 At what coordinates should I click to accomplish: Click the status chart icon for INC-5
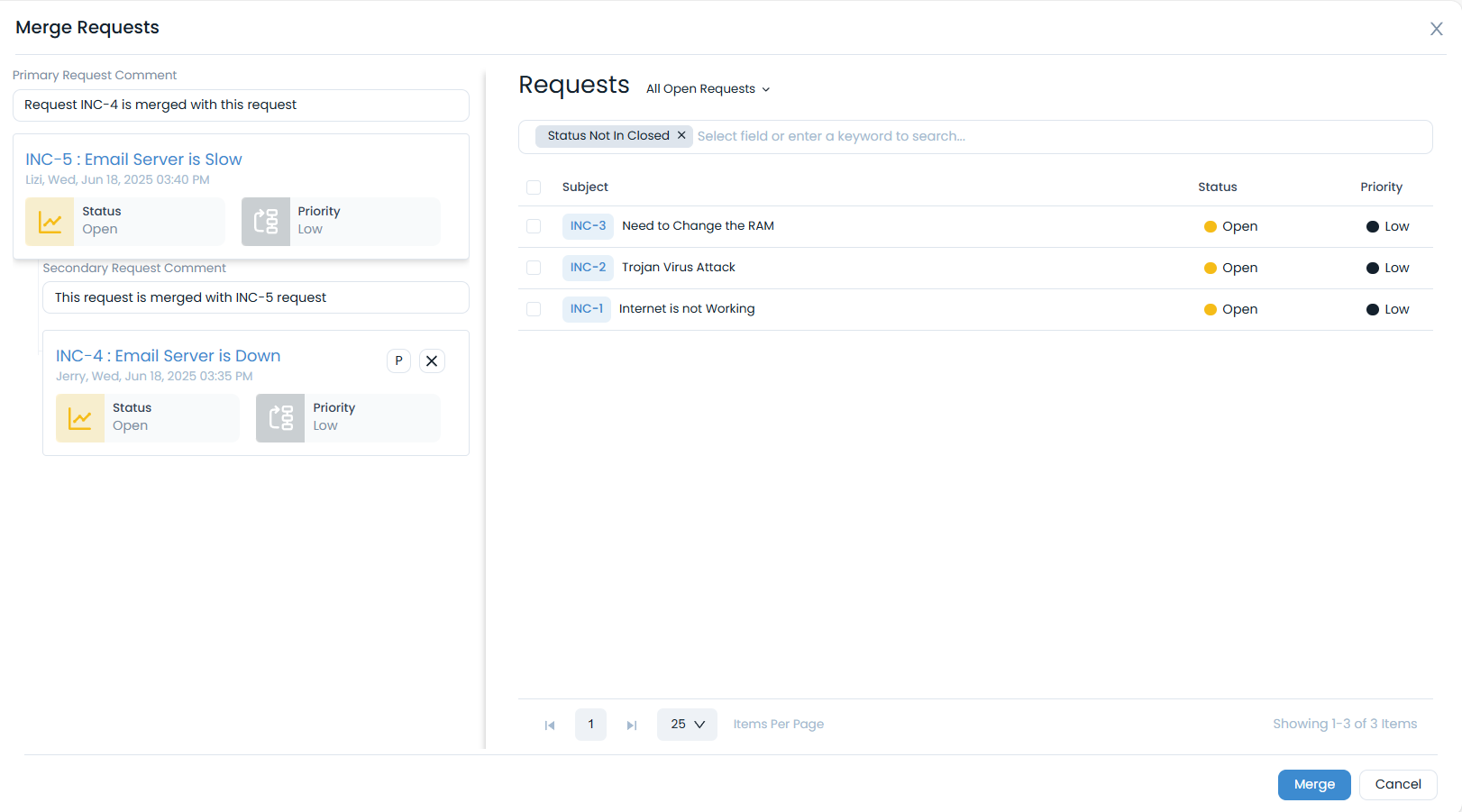coord(50,222)
